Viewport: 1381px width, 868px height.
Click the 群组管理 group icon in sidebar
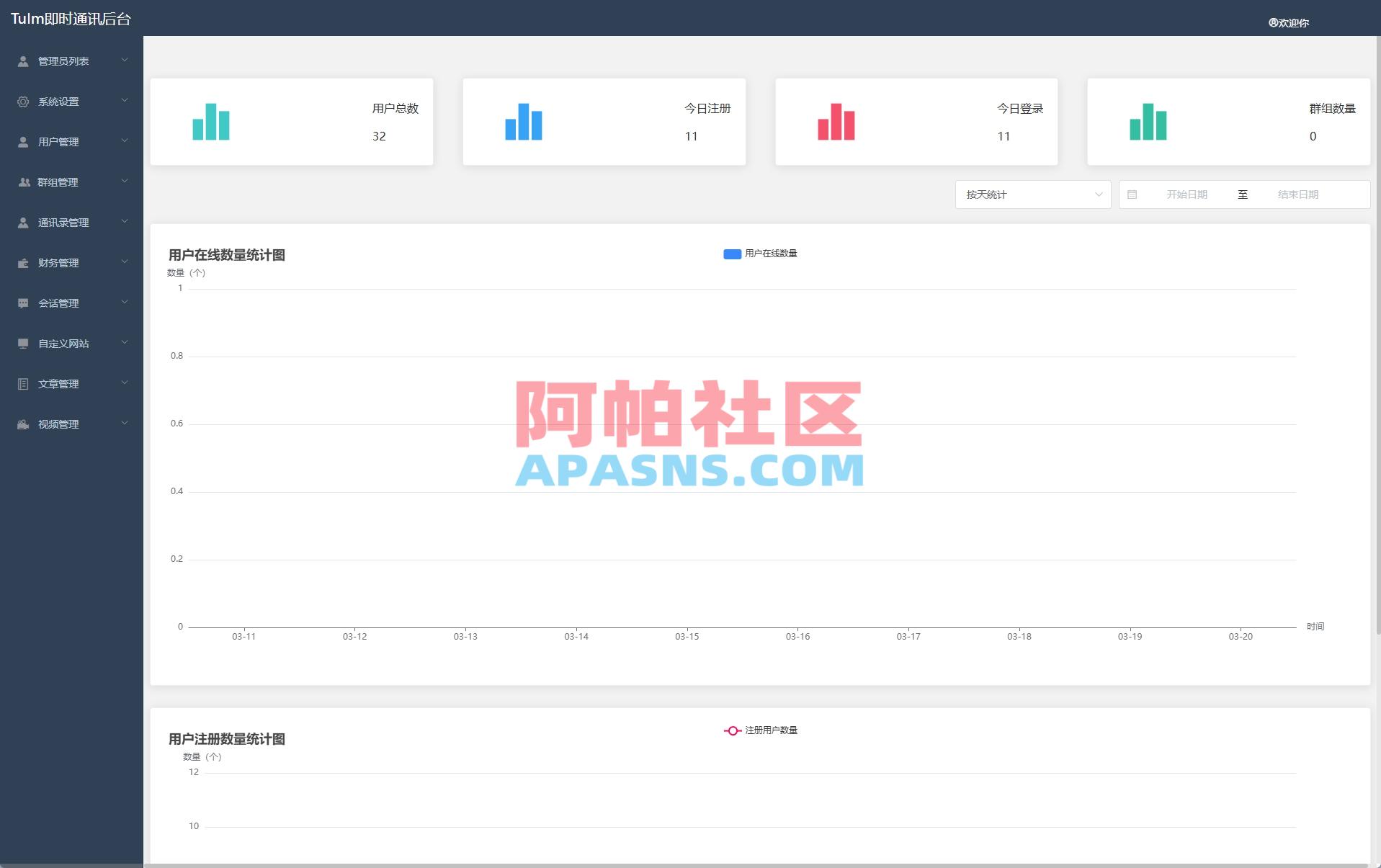(22, 182)
